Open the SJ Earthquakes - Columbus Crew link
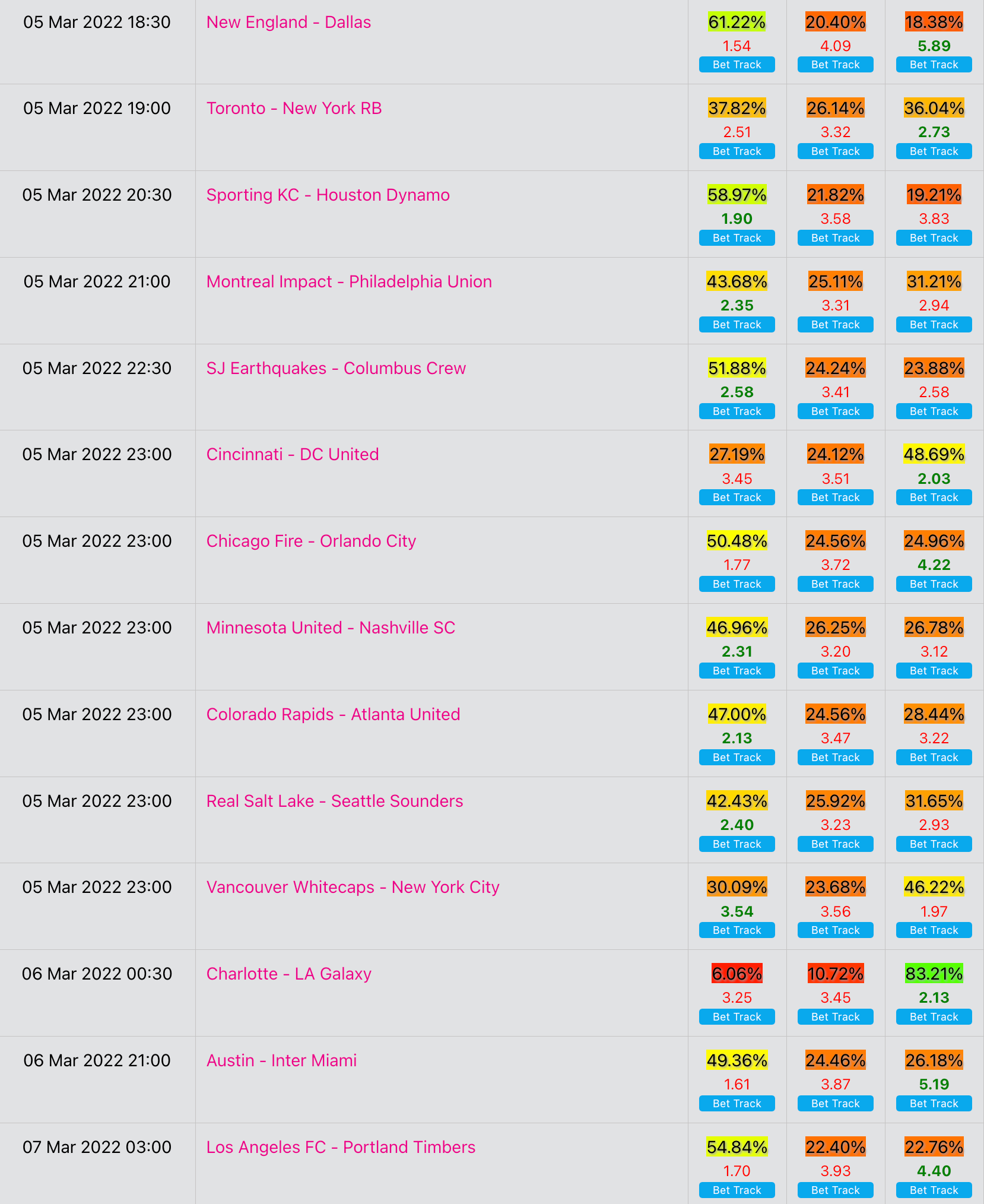 (x=336, y=369)
